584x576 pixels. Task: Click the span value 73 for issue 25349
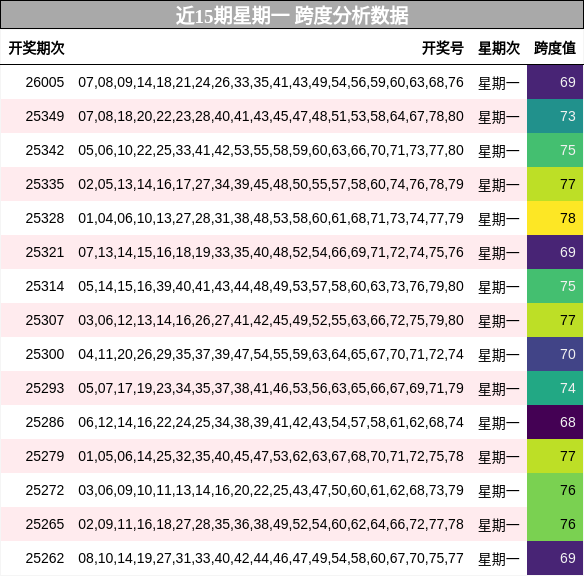555,116
